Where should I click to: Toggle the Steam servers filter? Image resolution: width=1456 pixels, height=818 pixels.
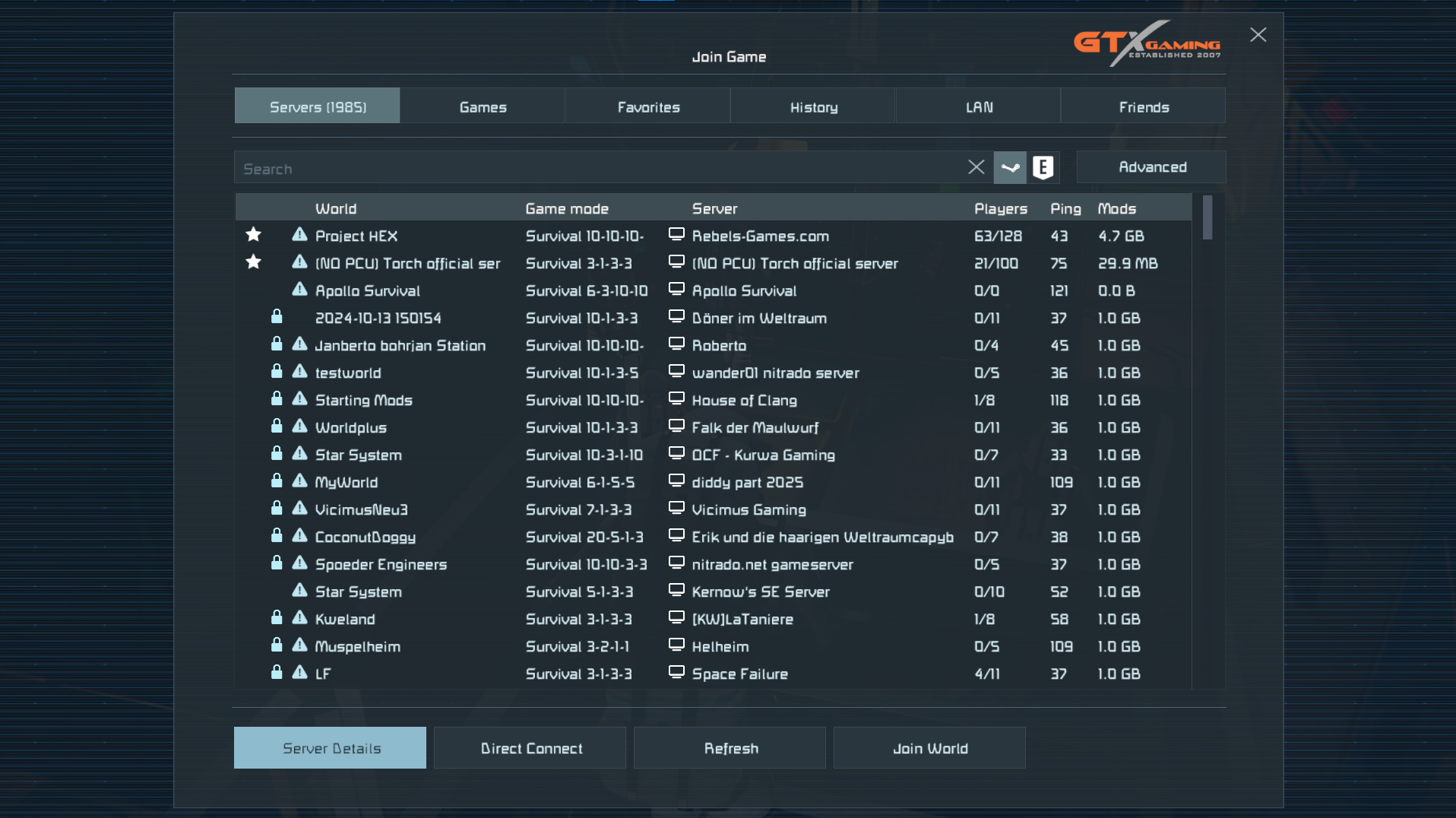(x=1010, y=167)
